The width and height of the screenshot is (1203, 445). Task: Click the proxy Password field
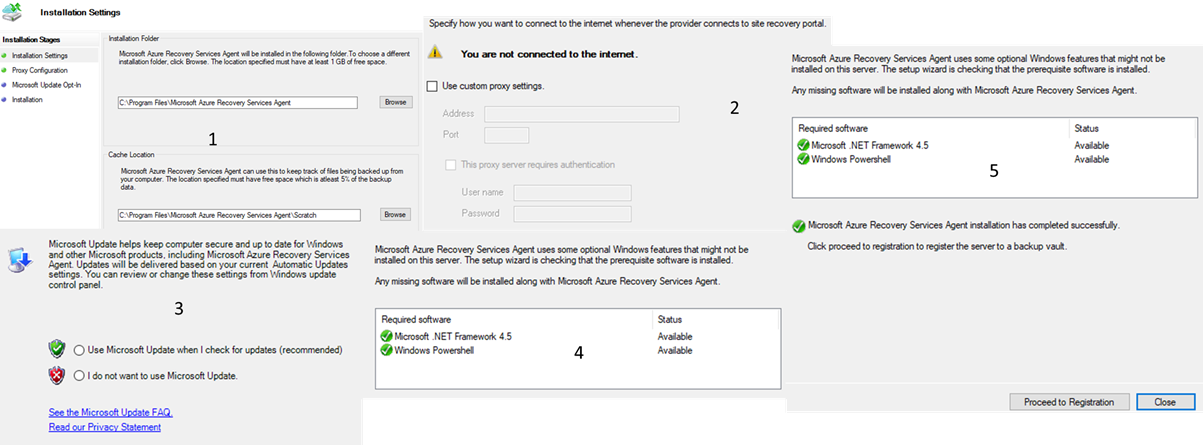(x=571, y=213)
